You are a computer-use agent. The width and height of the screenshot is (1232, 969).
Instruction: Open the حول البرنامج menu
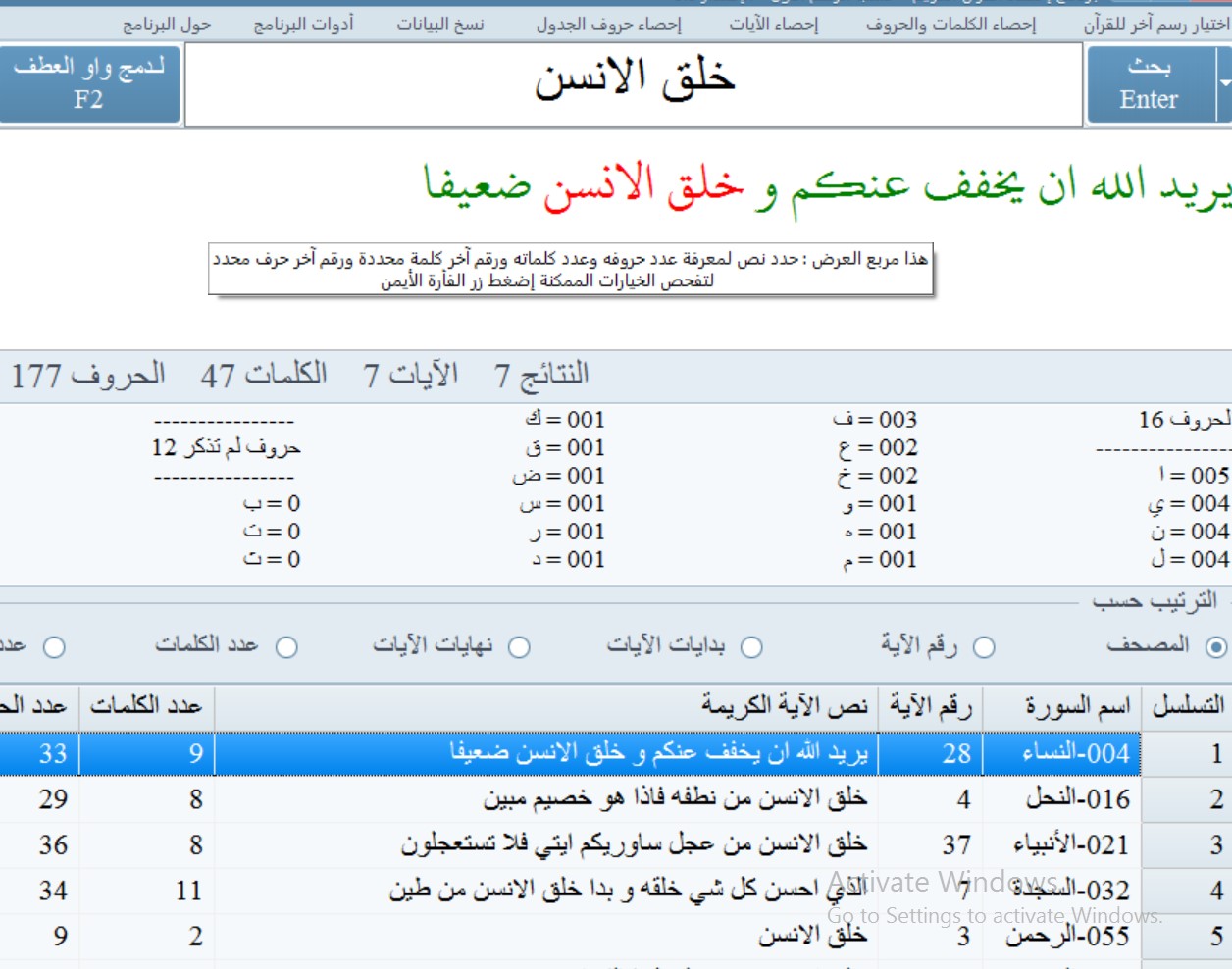[x=167, y=25]
